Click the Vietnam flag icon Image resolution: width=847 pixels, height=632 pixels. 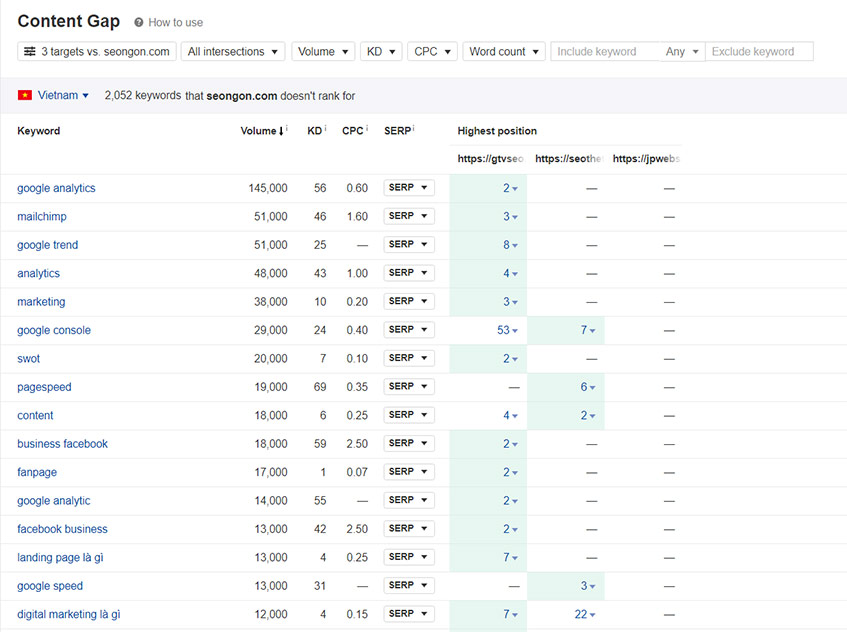coord(25,96)
